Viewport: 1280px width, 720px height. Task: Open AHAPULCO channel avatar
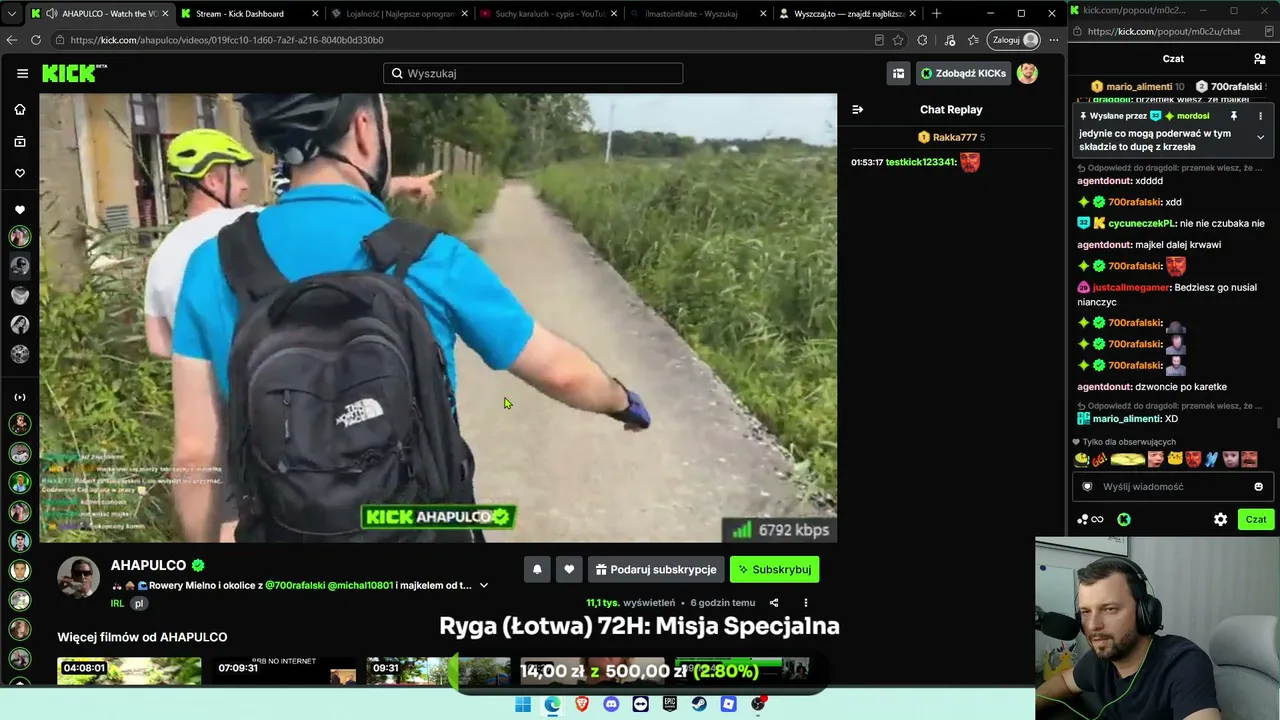[x=78, y=577]
